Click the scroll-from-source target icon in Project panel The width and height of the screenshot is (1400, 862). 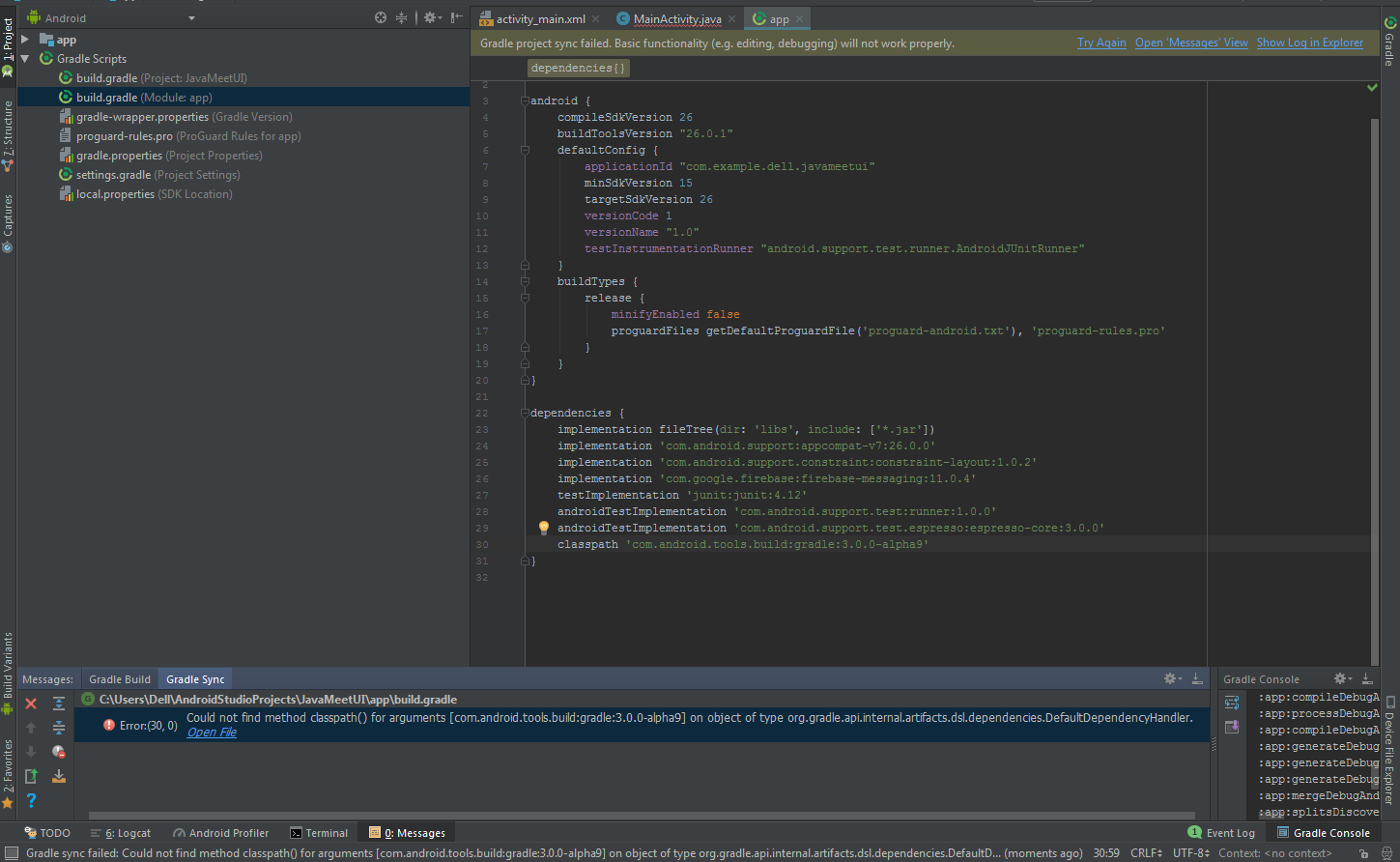[x=381, y=17]
